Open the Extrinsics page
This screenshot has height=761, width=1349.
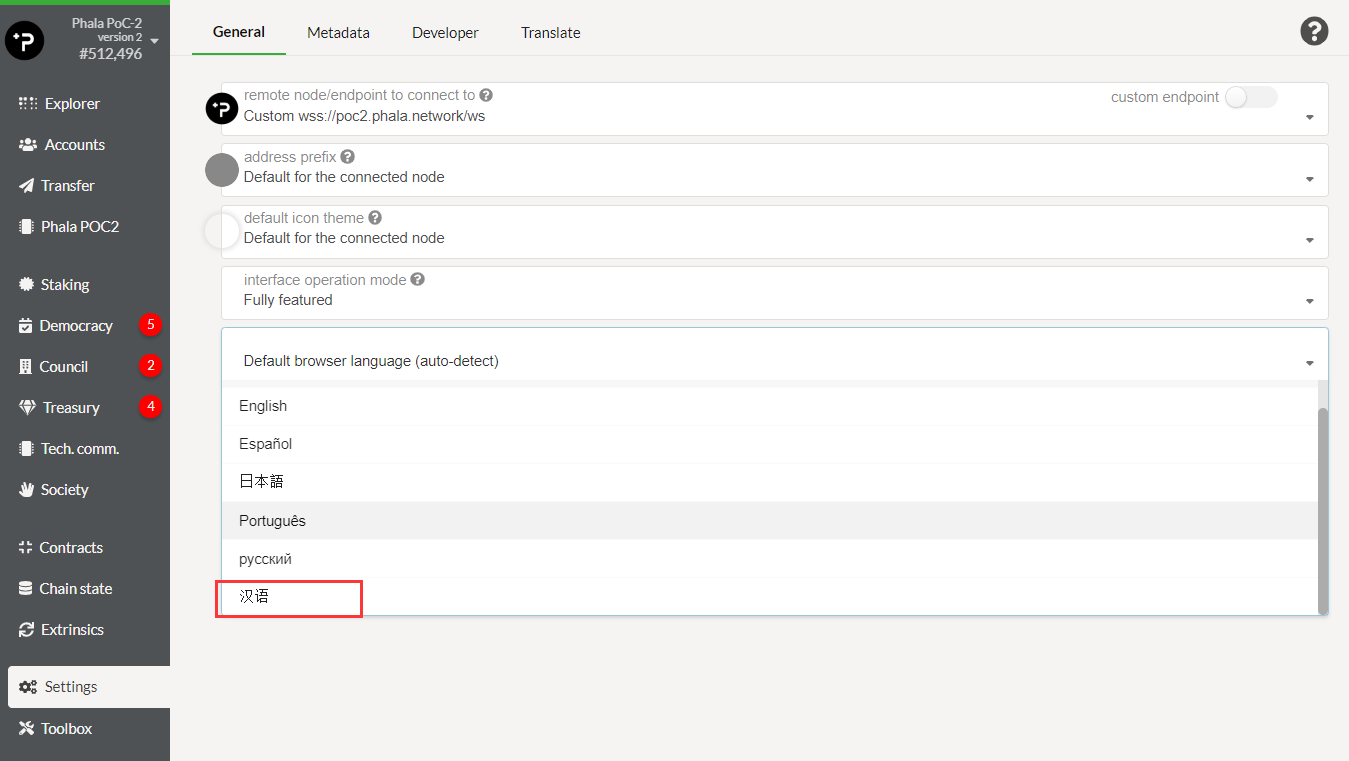(72, 630)
